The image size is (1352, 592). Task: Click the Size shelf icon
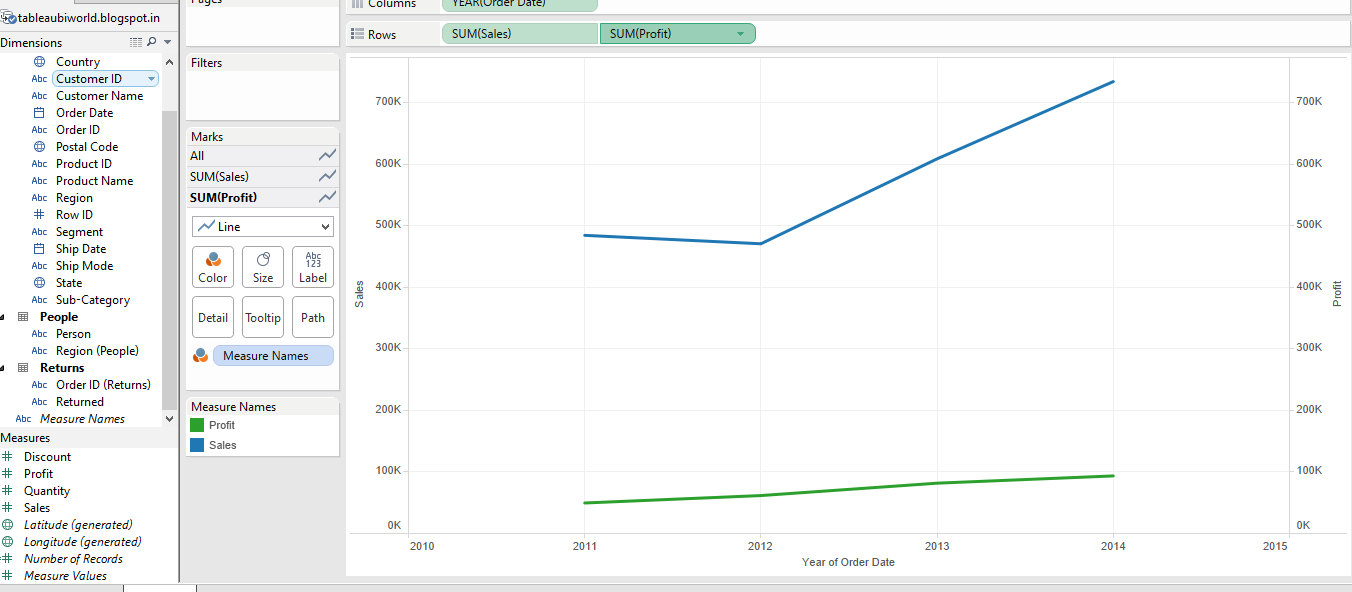(x=262, y=267)
